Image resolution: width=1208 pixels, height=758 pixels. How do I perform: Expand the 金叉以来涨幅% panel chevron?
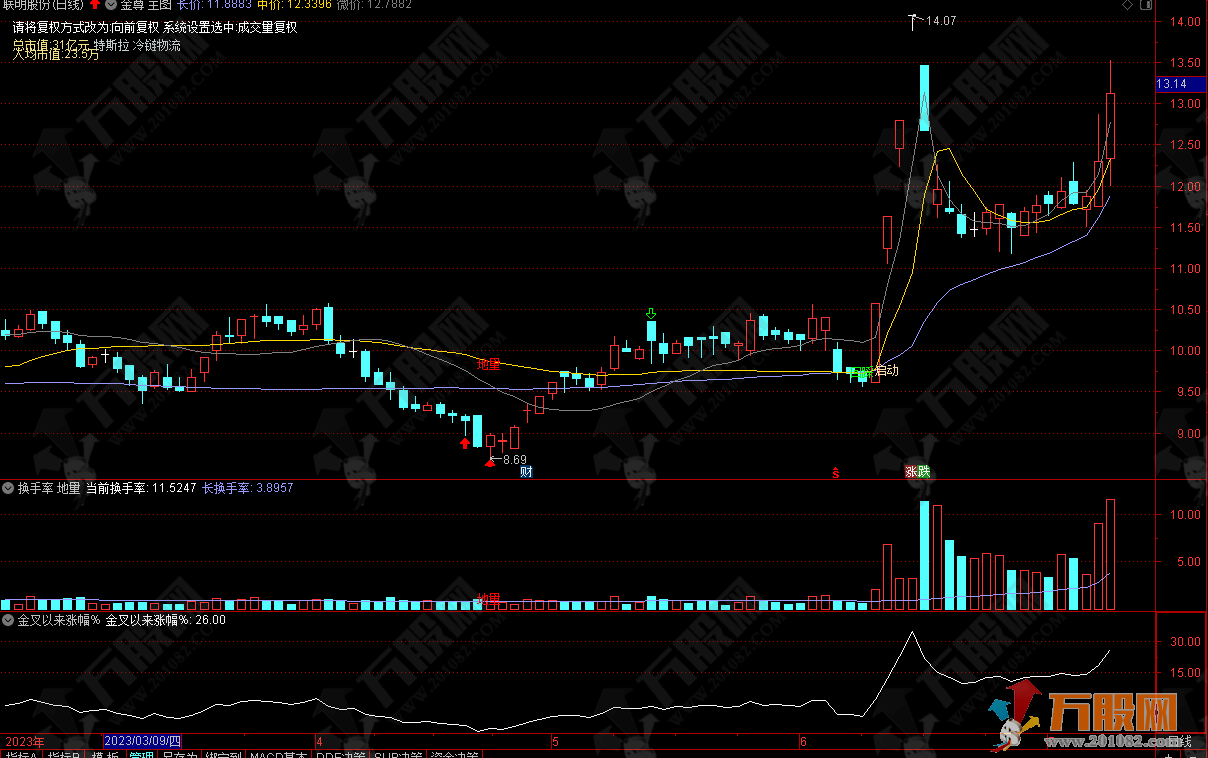(x=8, y=620)
